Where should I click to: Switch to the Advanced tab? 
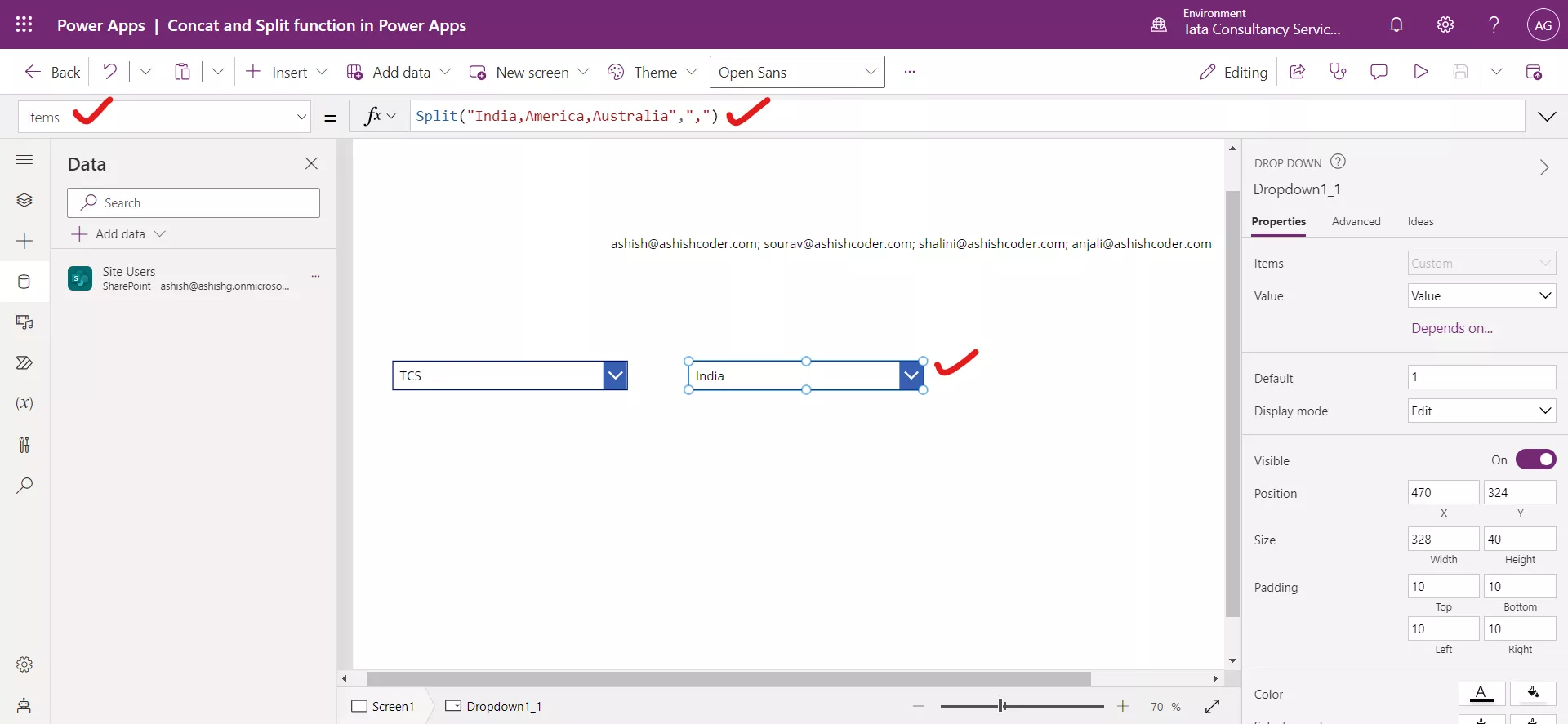click(1356, 221)
